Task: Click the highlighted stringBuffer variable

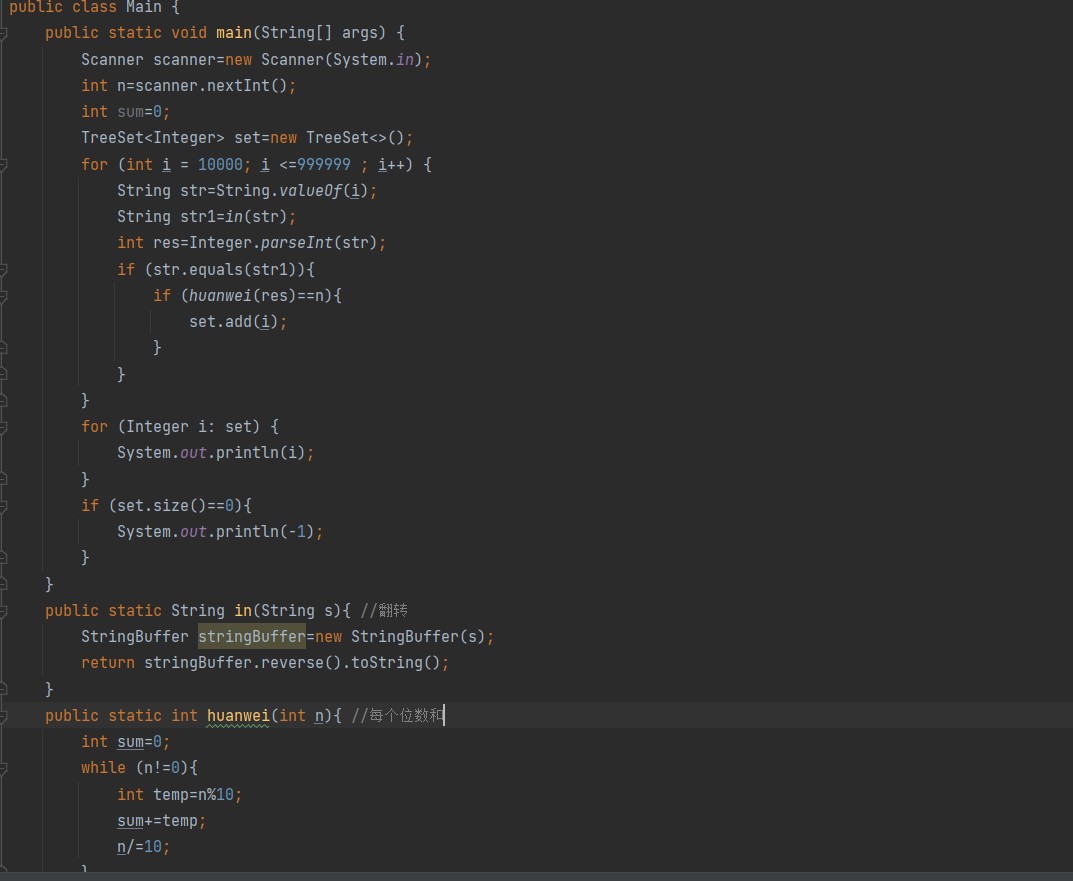Action: coord(251,636)
